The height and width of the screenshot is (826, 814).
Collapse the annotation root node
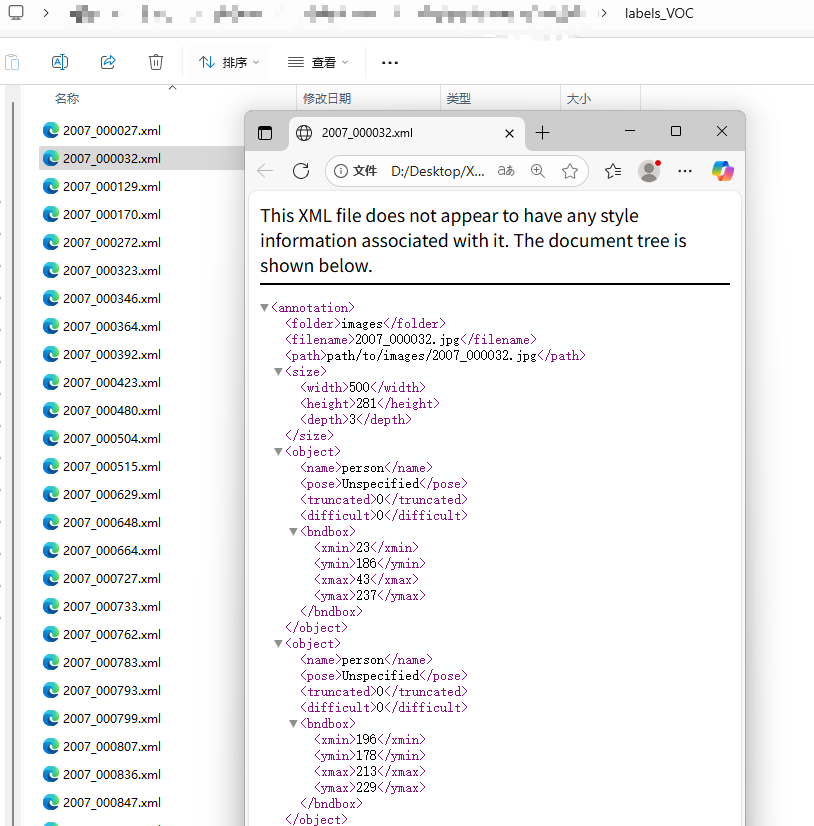click(x=264, y=308)
